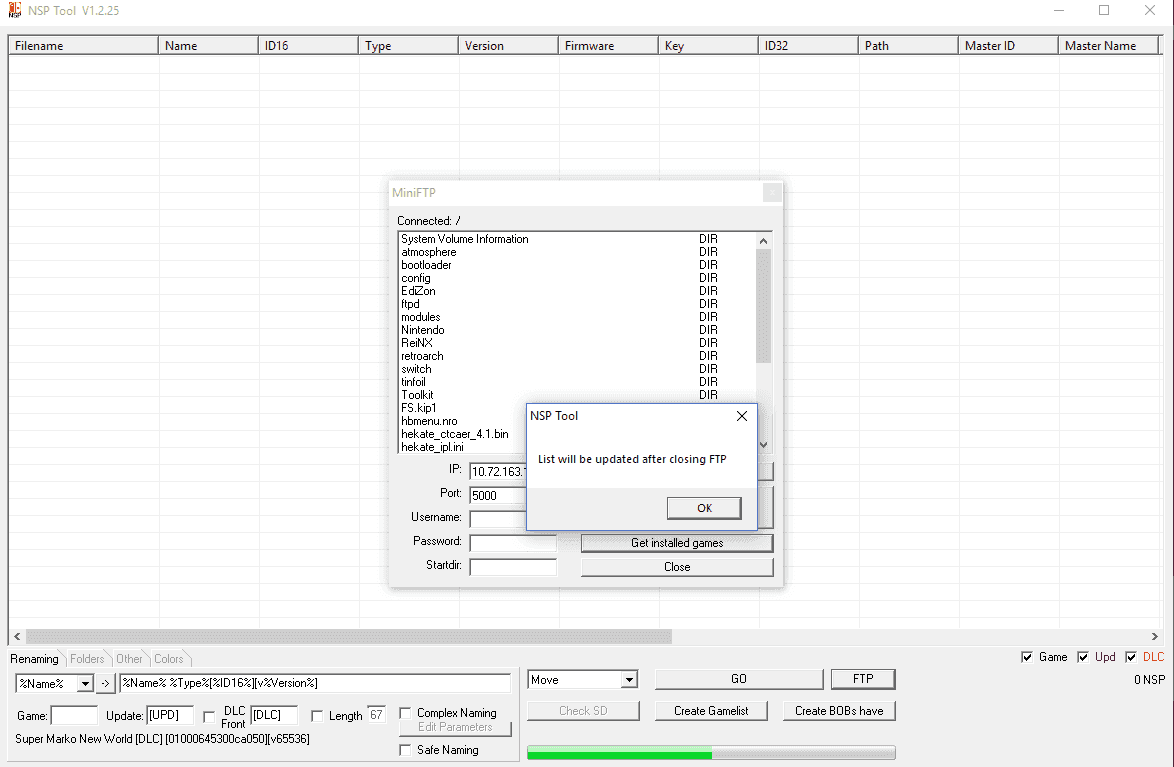Click the Username field in MiniFTP
Screen dimensions: 1174x767
(498, 519)
